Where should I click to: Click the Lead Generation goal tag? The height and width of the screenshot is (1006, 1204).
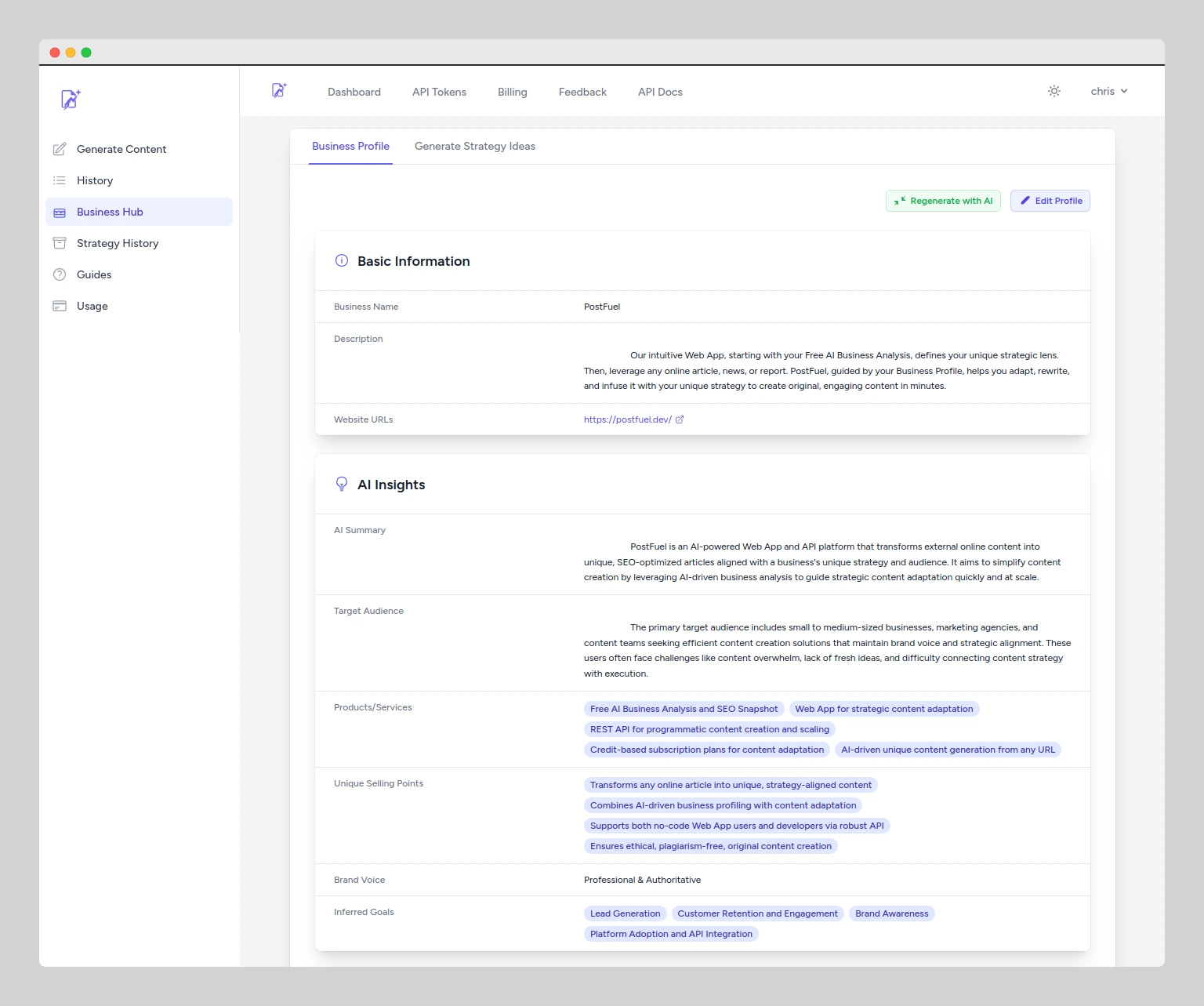(x=625, y=913)
